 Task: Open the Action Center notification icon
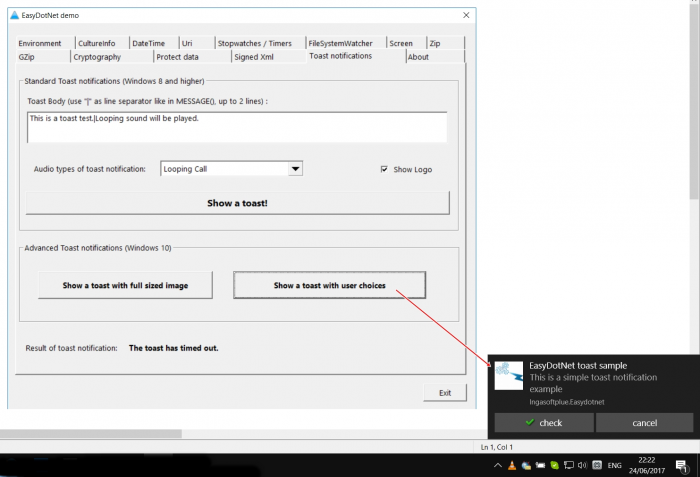click(x=681, y=466)
